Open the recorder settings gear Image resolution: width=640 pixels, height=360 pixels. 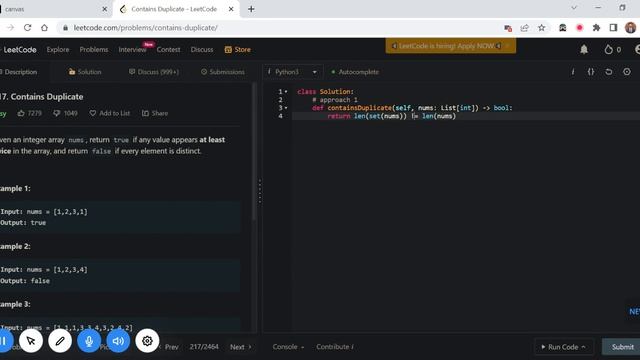pos(147,341)
